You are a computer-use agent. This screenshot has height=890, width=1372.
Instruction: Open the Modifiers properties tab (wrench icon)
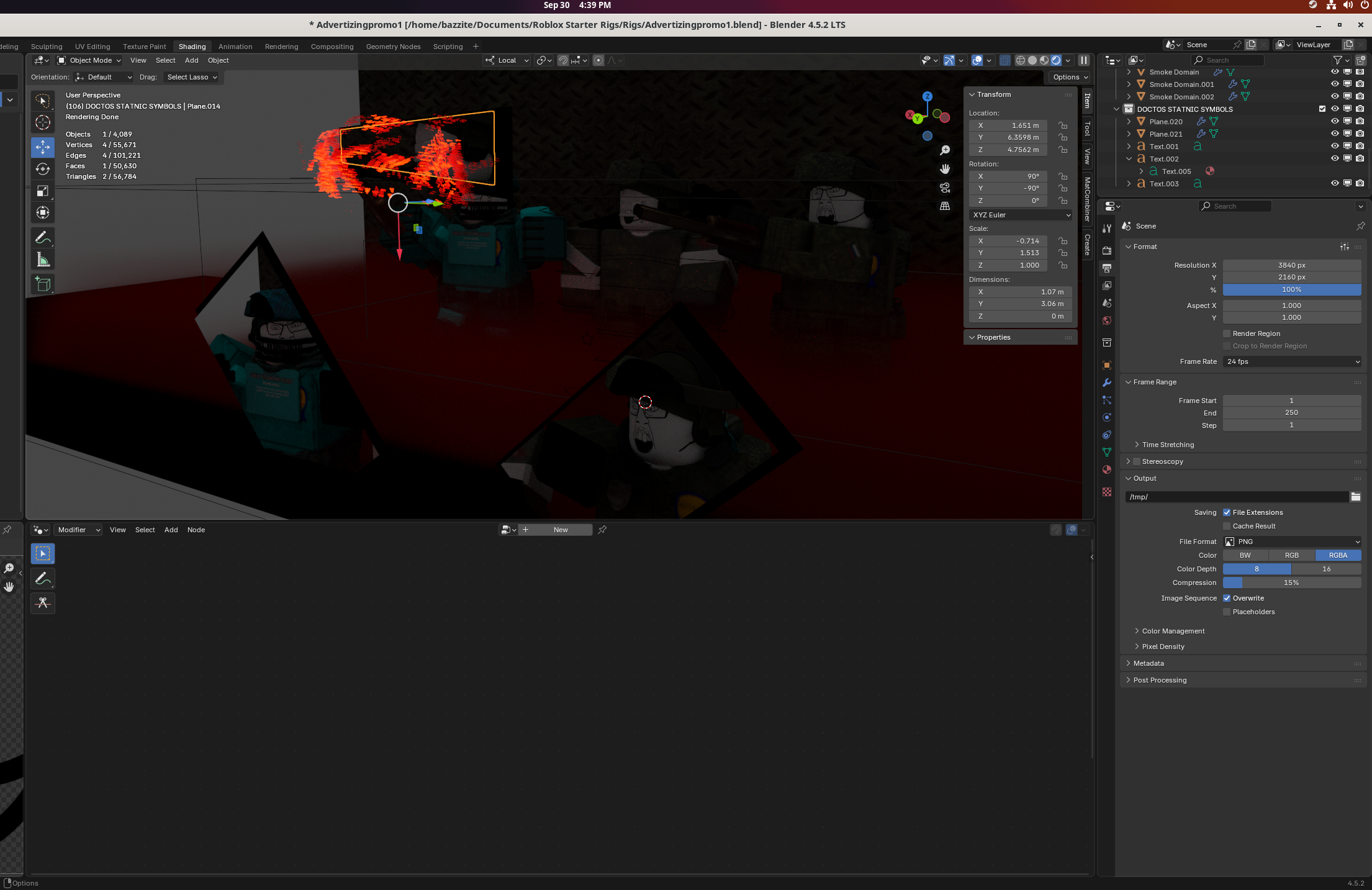pyautogui.click(x=1107, y=383)
